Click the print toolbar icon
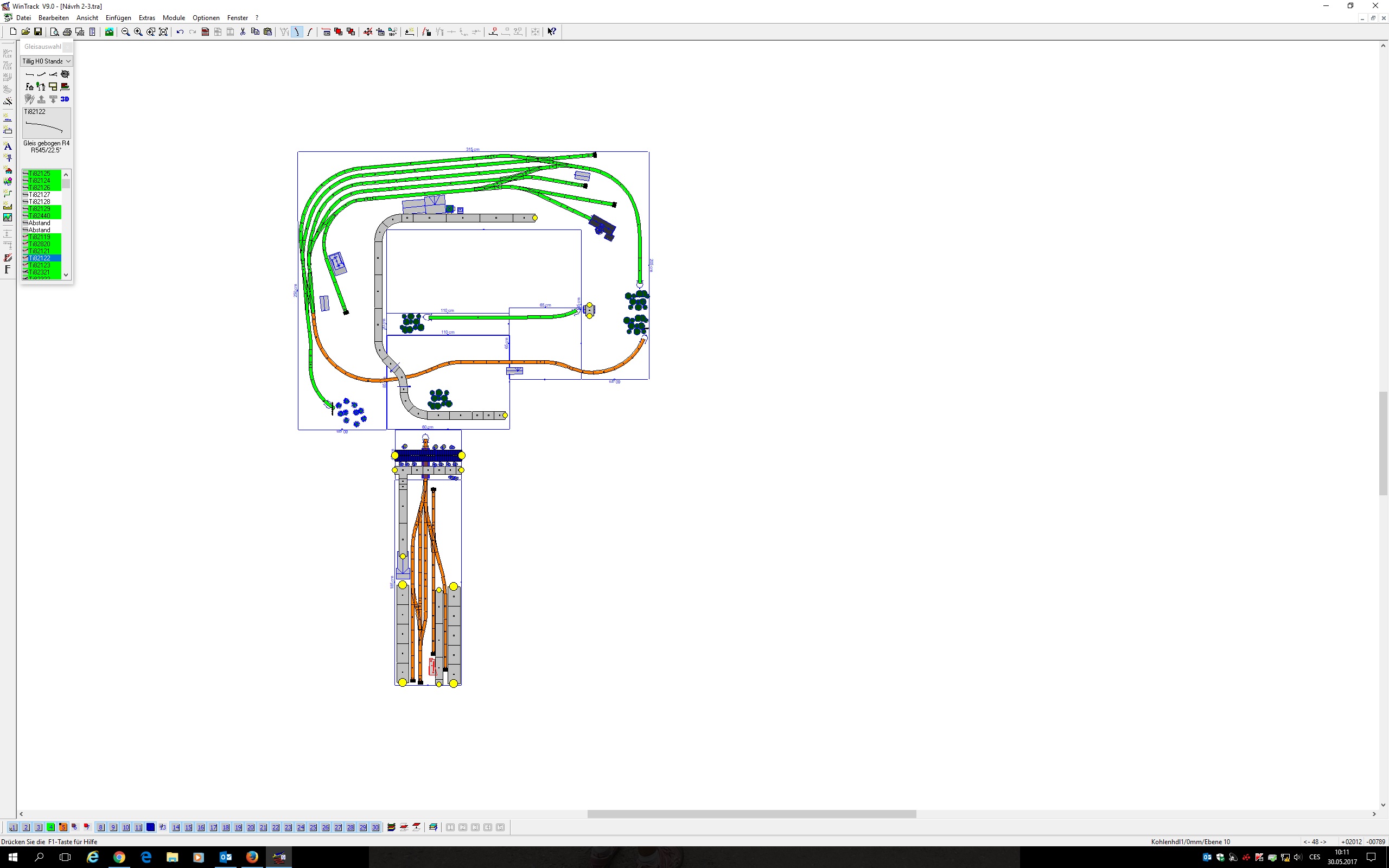1389x868 pixels. (x=67, y=31)
